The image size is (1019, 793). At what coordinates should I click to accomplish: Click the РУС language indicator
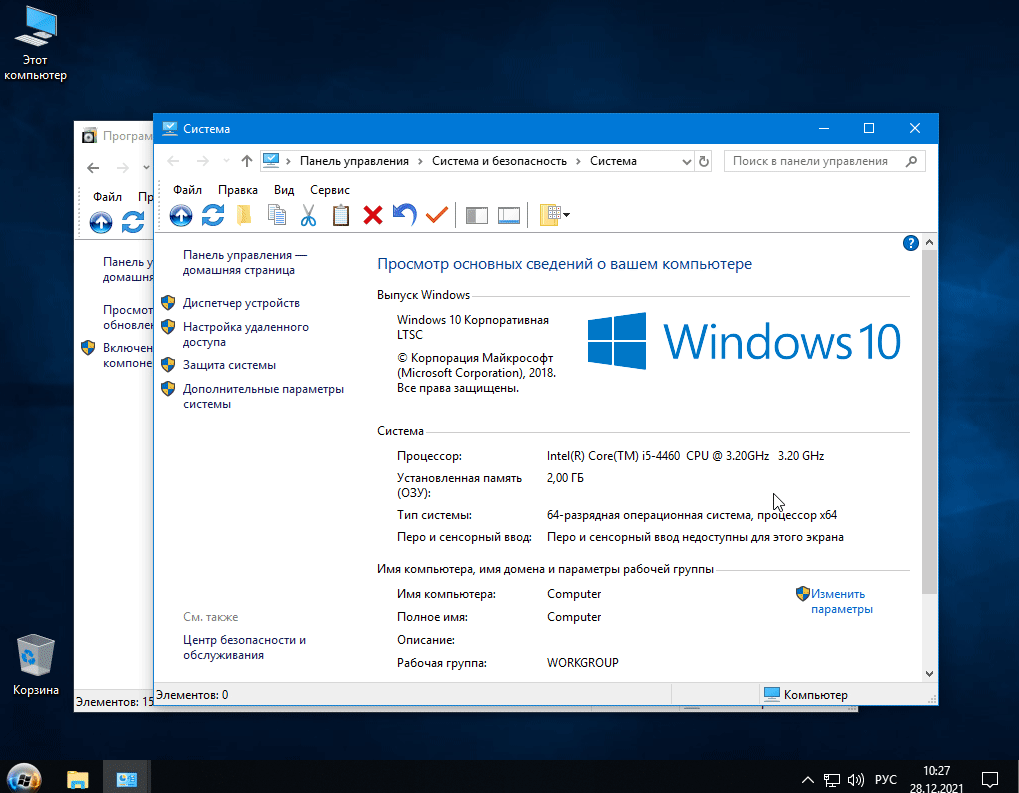click(x=886, y=780)
